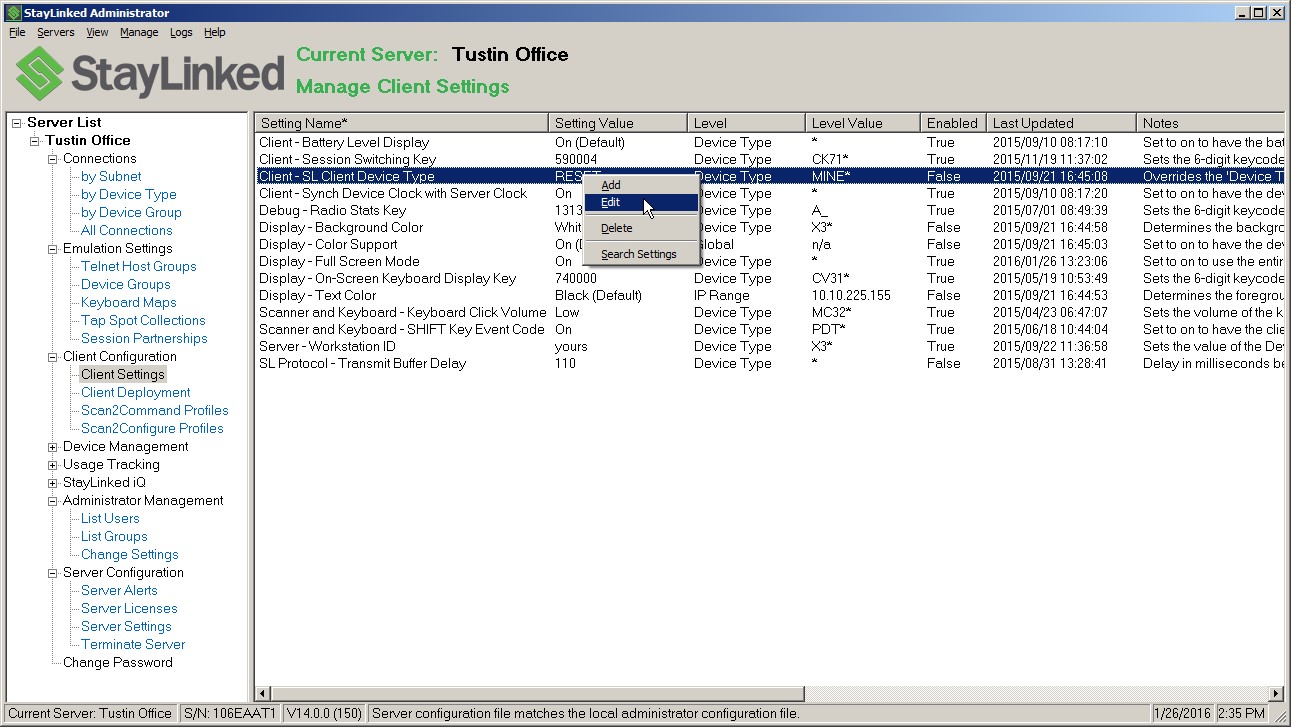
Task: Collapse the Server Configuration branch
Action: (53, 573)
